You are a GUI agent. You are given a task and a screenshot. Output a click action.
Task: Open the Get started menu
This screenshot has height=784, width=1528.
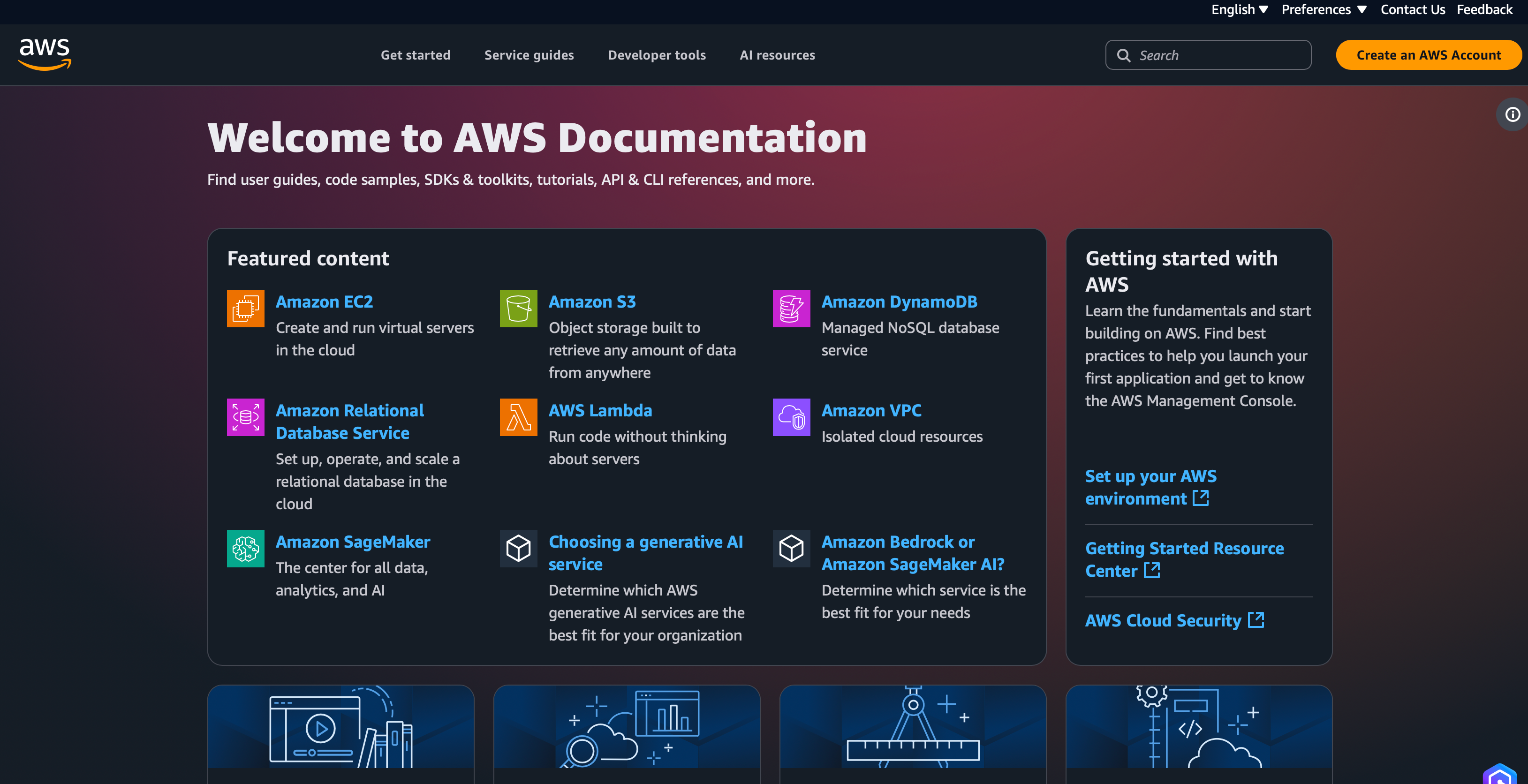coord(415,55)
